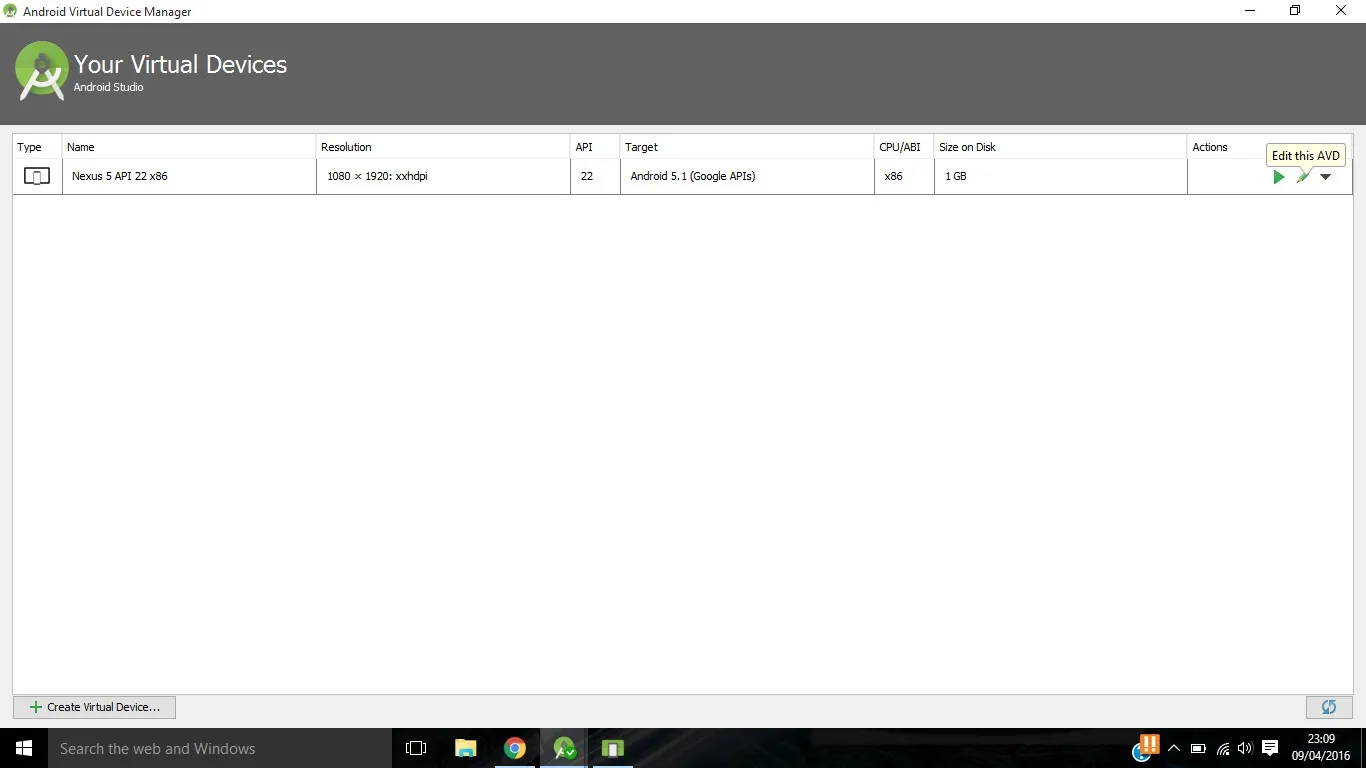Click the device type icon for Nexus 5
1366x768 pixels.
37,177
